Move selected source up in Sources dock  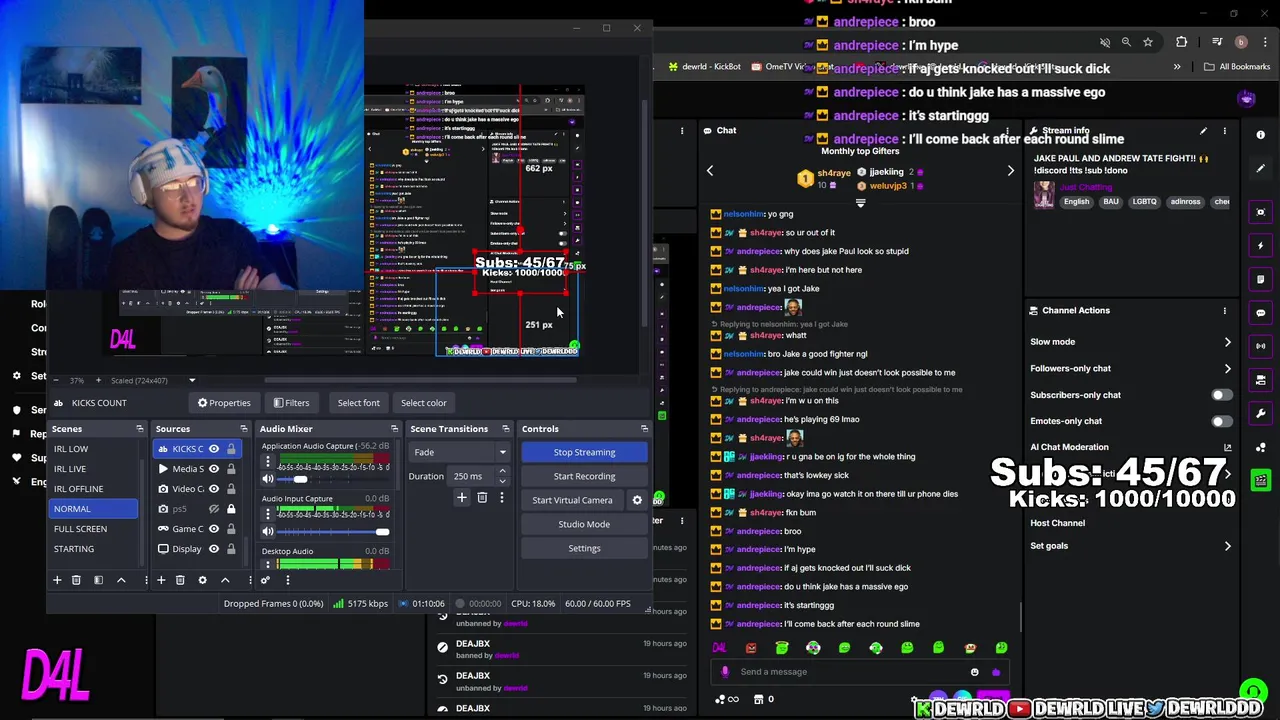(225, 580)
